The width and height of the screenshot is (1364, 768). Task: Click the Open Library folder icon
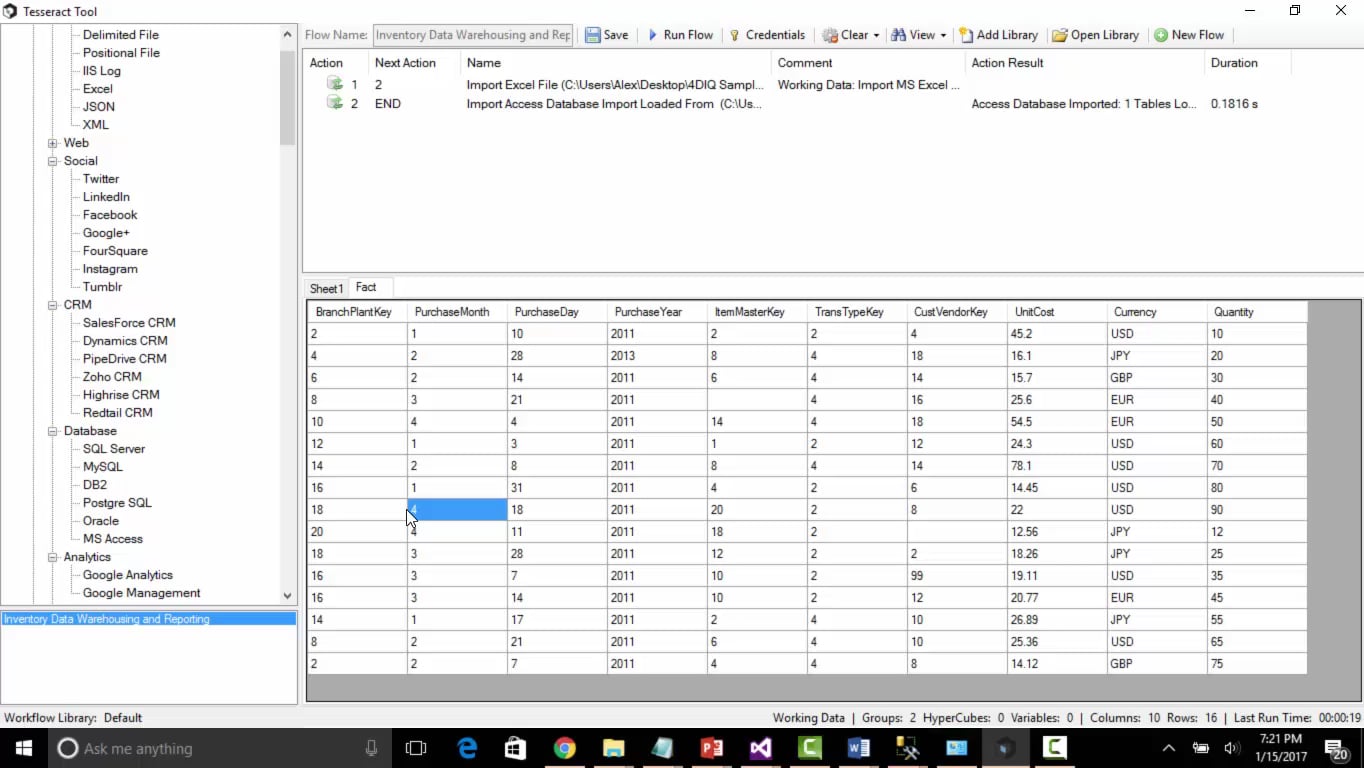[1059, 35]
